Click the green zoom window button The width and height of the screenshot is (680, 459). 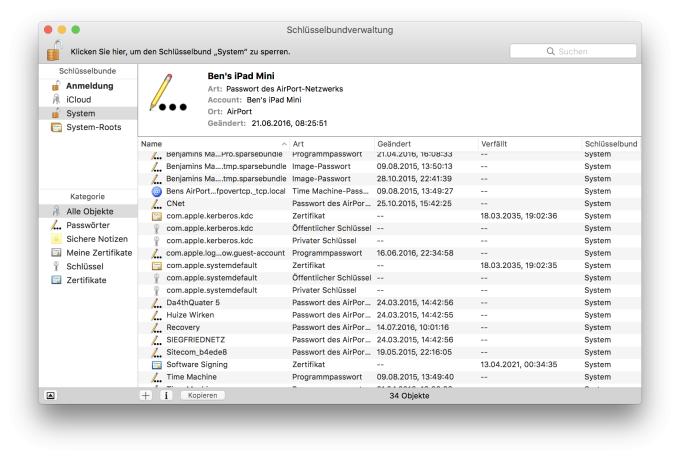pyautogui.click(x=75, y=30)
